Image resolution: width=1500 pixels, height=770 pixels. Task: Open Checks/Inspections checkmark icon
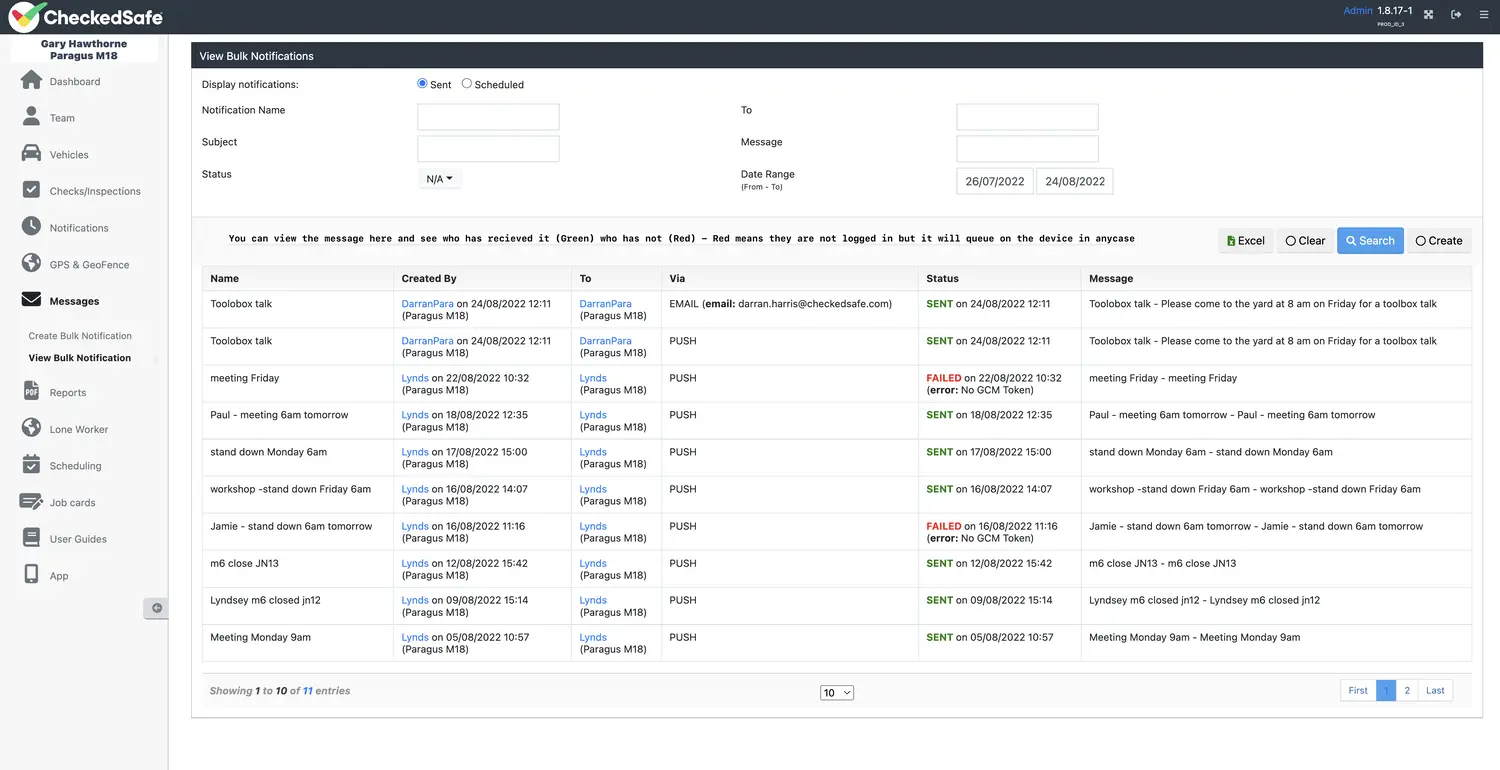(x=31, y=190)
